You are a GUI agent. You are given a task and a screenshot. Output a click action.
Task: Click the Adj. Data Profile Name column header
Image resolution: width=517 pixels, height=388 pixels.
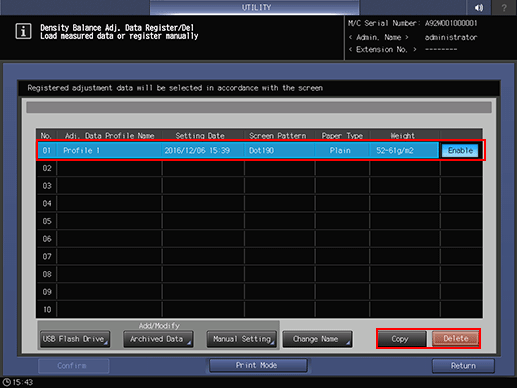tap(109, 136)
